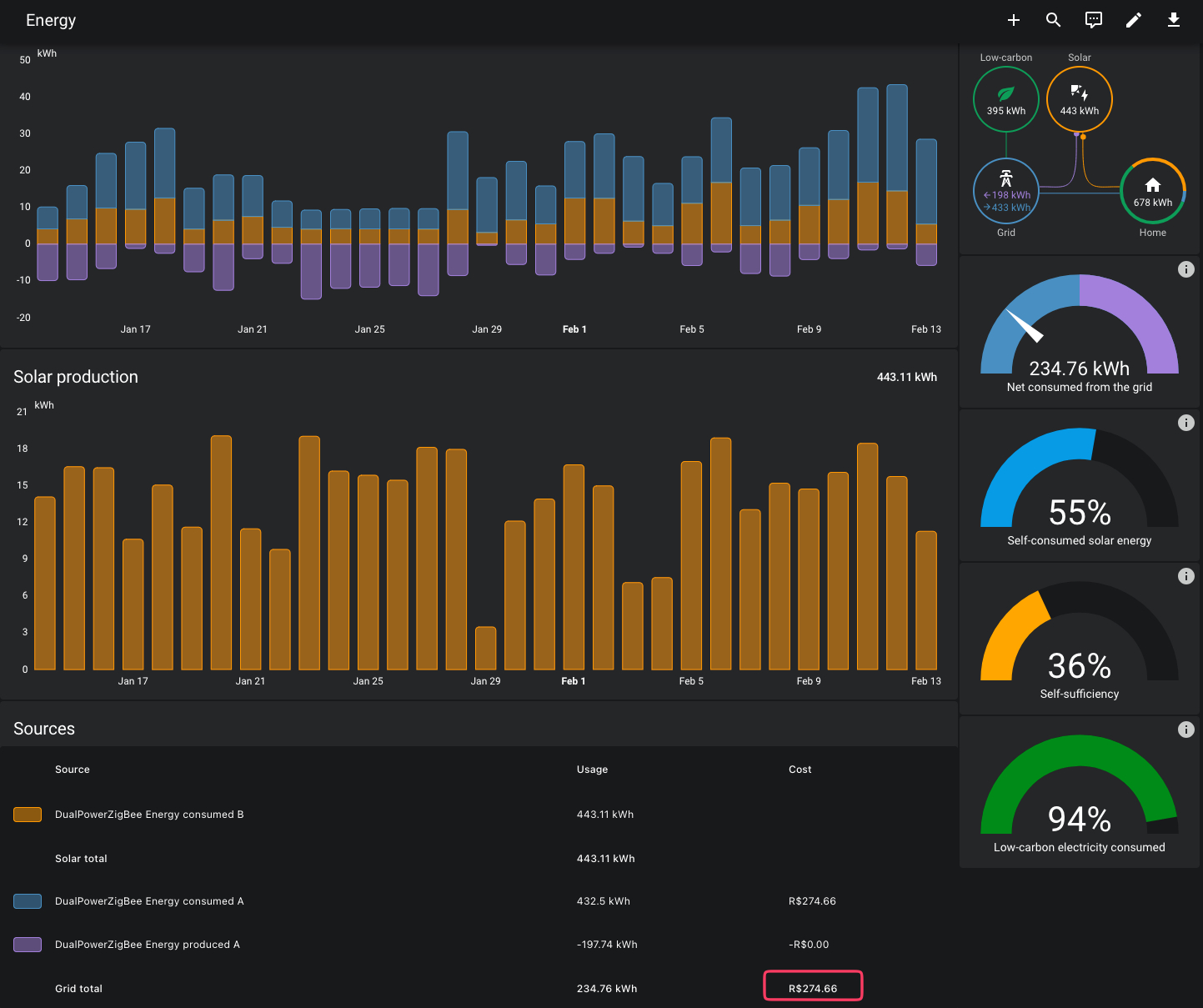The height and width of the screenshot is (1008, 1203).
Task: Select the Home 678 kWh circle
Action: tap(1152, 192)
